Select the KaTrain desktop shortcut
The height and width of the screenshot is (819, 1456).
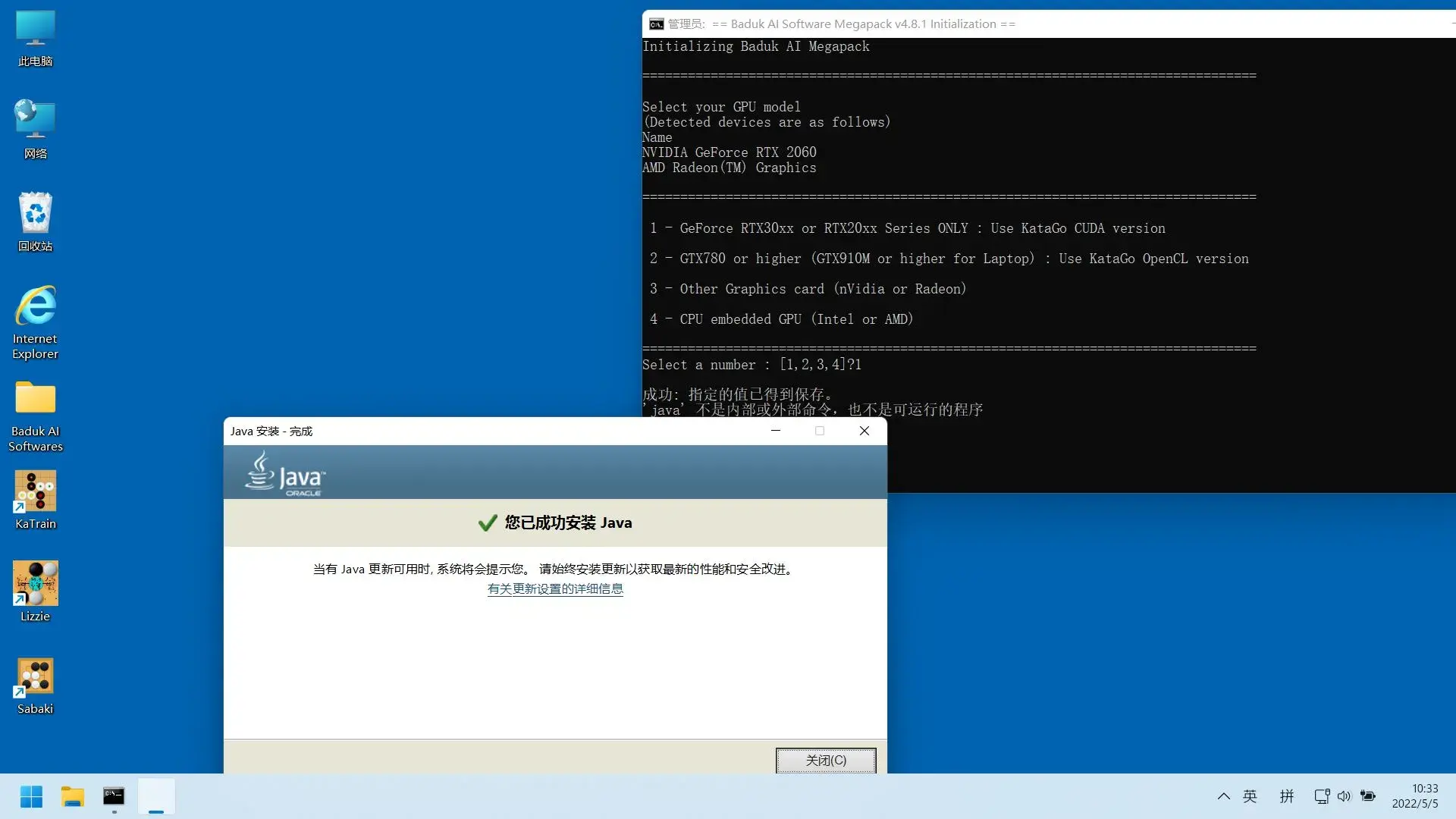(x=35, y=500)
